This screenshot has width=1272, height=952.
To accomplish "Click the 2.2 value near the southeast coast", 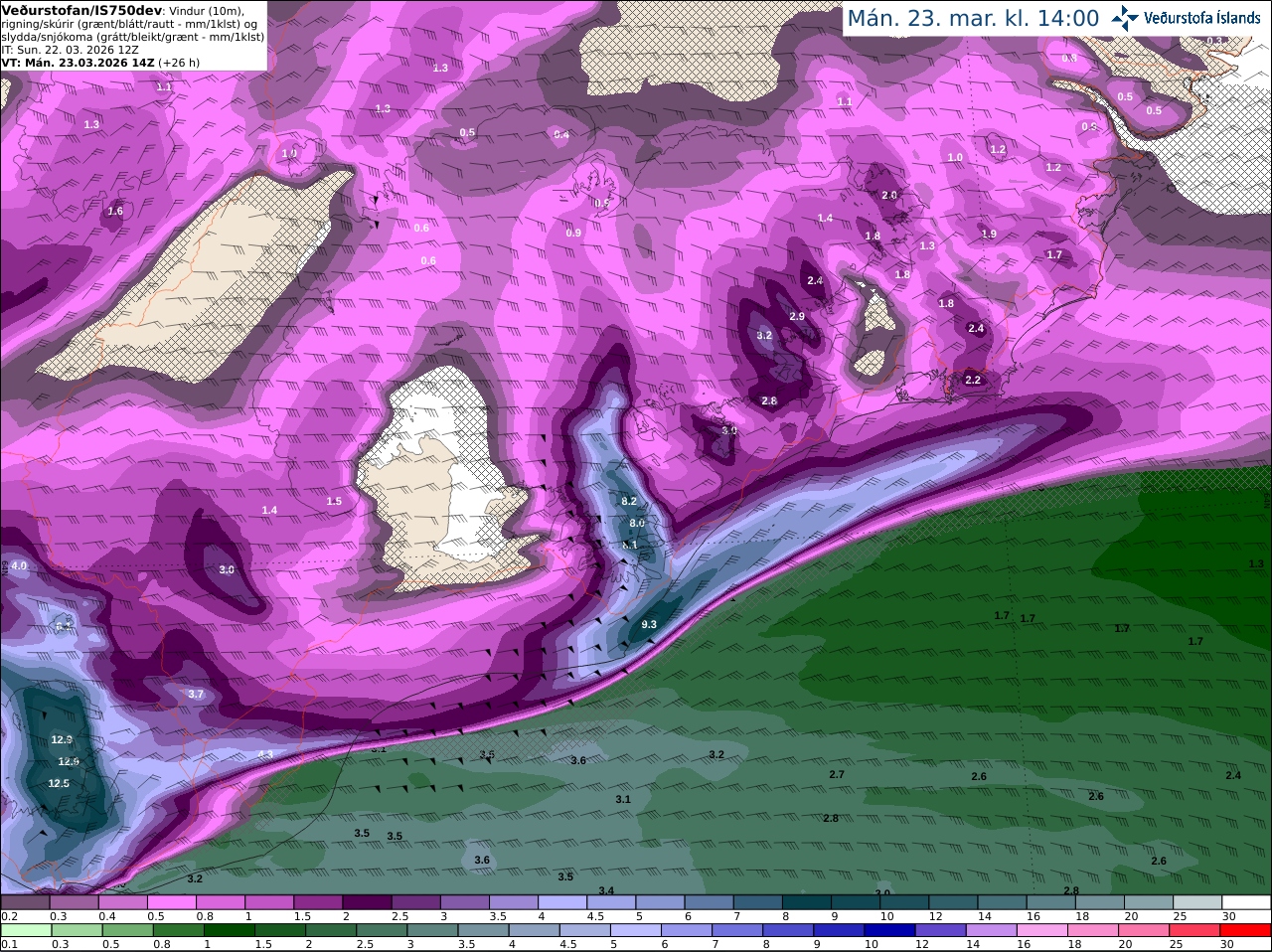I will pos(973,380).
